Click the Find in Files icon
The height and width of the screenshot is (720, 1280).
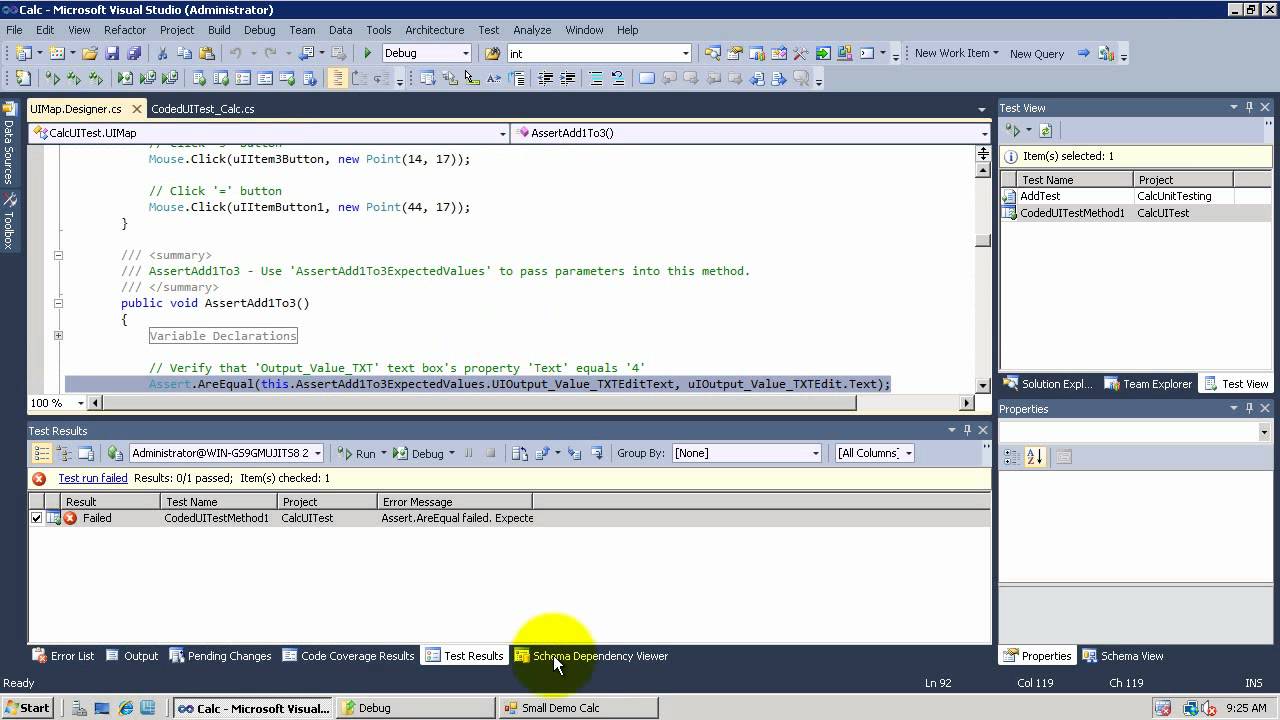point(493,53)
